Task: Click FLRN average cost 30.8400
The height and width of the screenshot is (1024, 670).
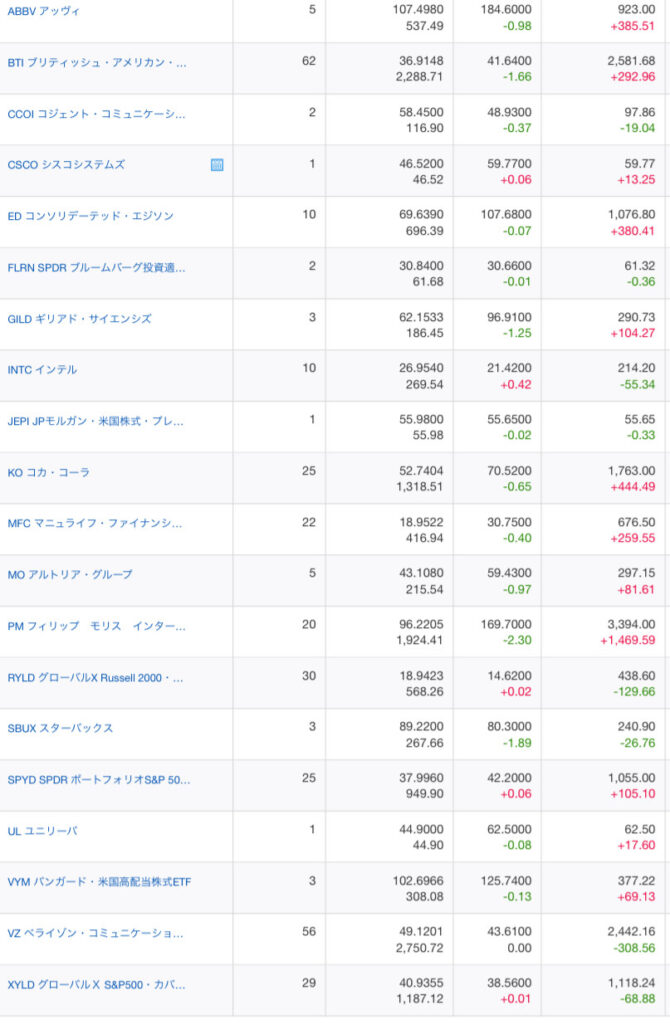Action: [x=421, y=266]
